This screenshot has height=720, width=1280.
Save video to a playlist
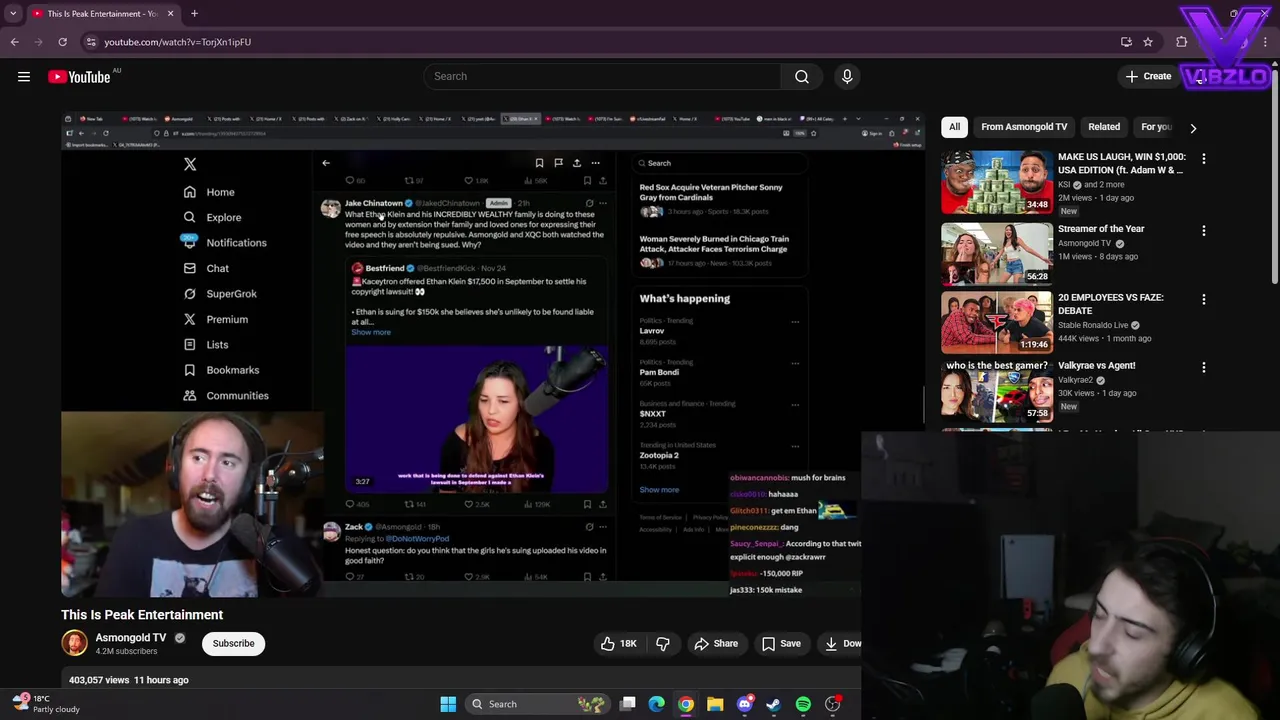pyautogui.click(x=781, y=643)
